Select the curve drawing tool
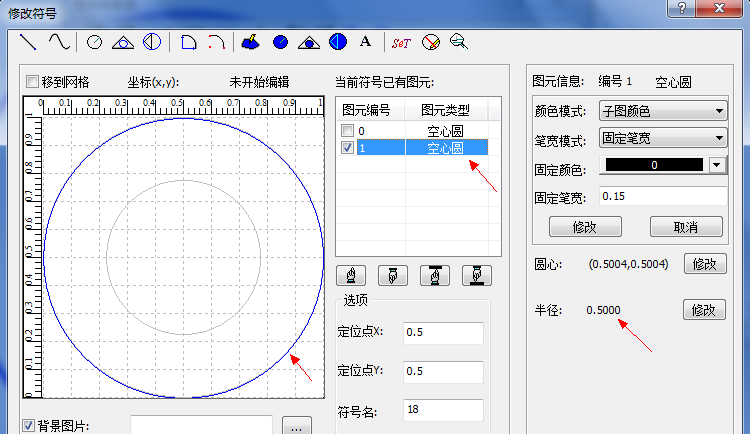This screenshot has height=434, width=750. (59, 42)
